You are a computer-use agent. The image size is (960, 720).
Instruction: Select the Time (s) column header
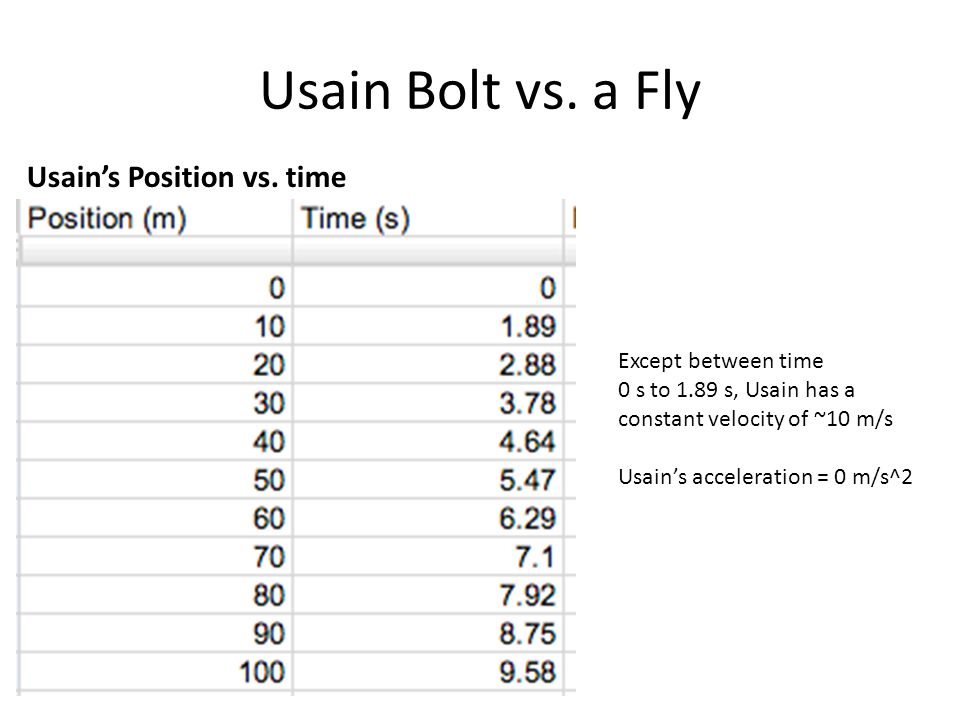click(427, 218)
